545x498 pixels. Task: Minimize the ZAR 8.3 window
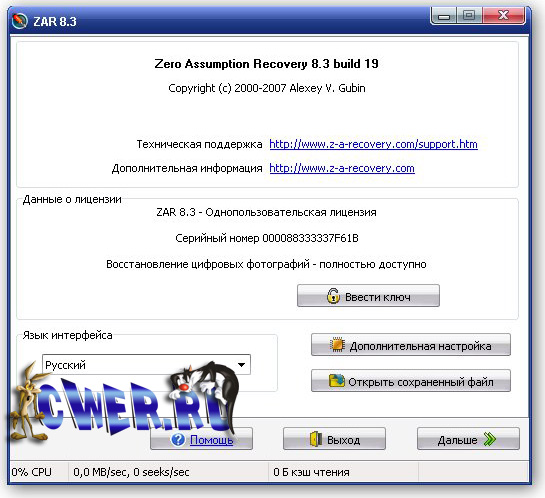pos(444,16)
